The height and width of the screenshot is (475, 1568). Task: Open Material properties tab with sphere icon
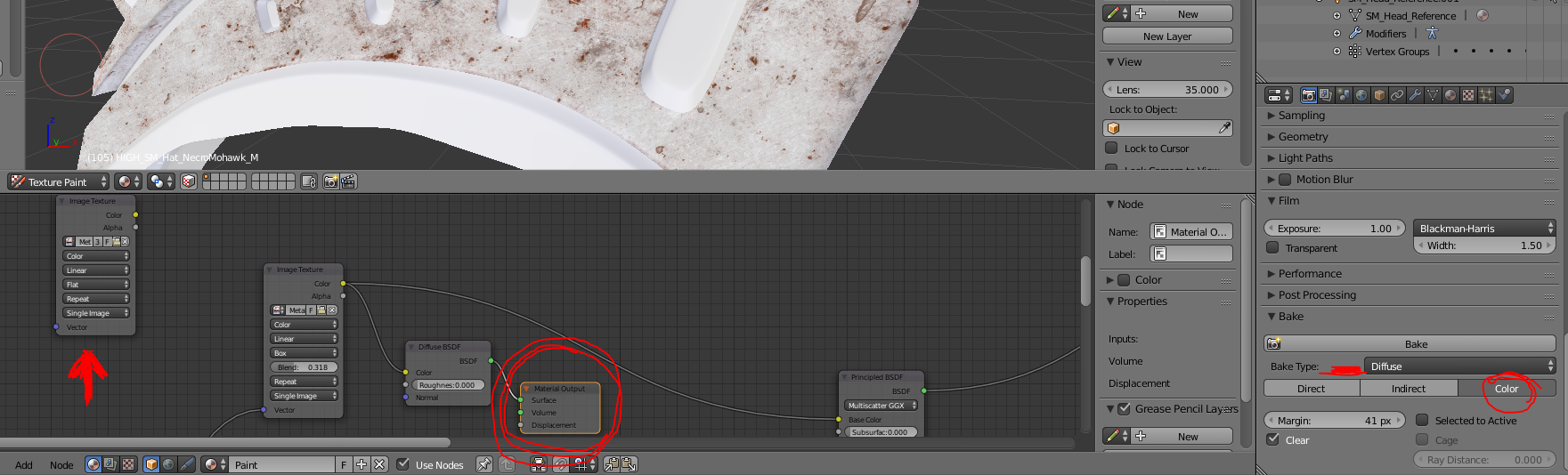pyautogui.click(x=1450, y=95)
